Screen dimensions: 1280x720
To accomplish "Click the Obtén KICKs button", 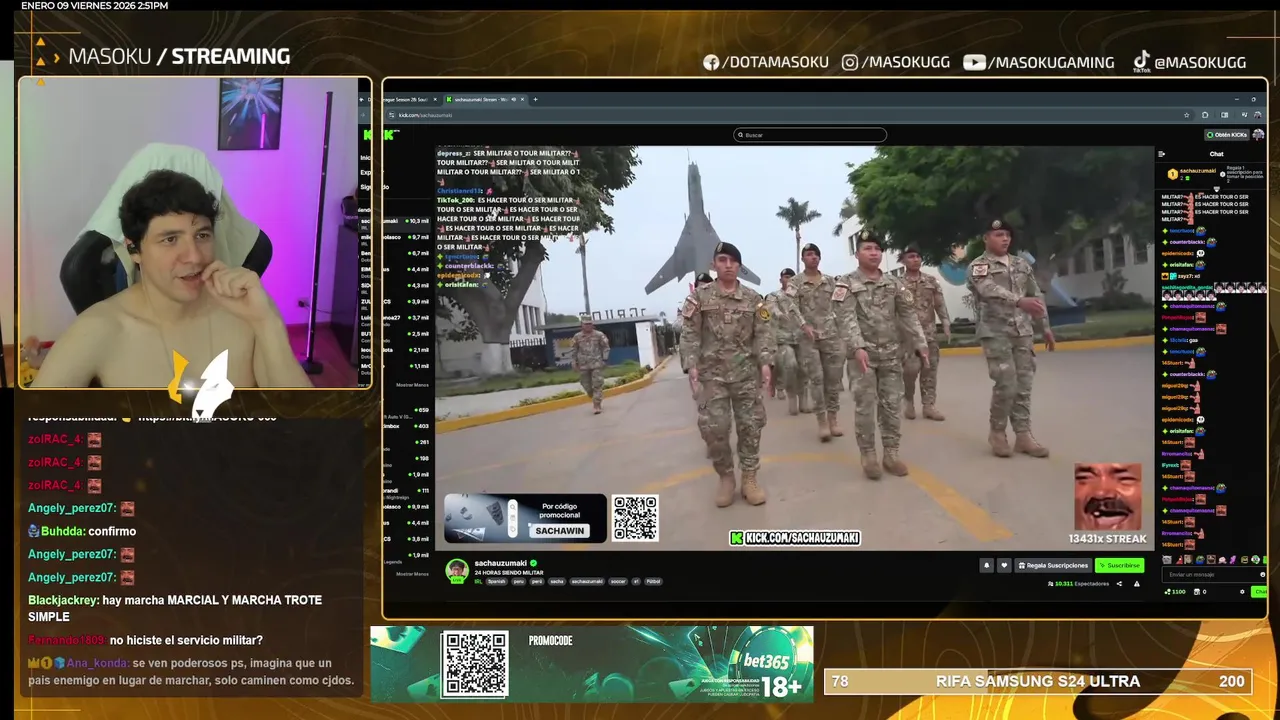I will point(1227,135).
